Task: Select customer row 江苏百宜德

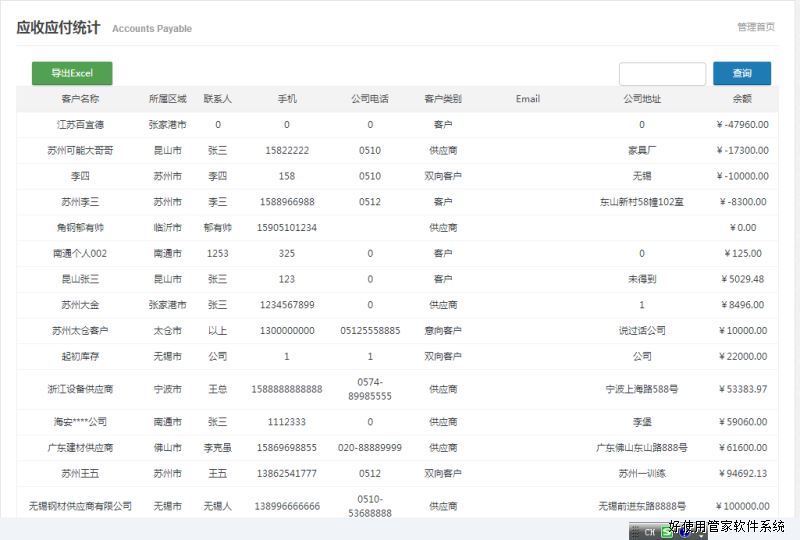Action: point(80,125)
